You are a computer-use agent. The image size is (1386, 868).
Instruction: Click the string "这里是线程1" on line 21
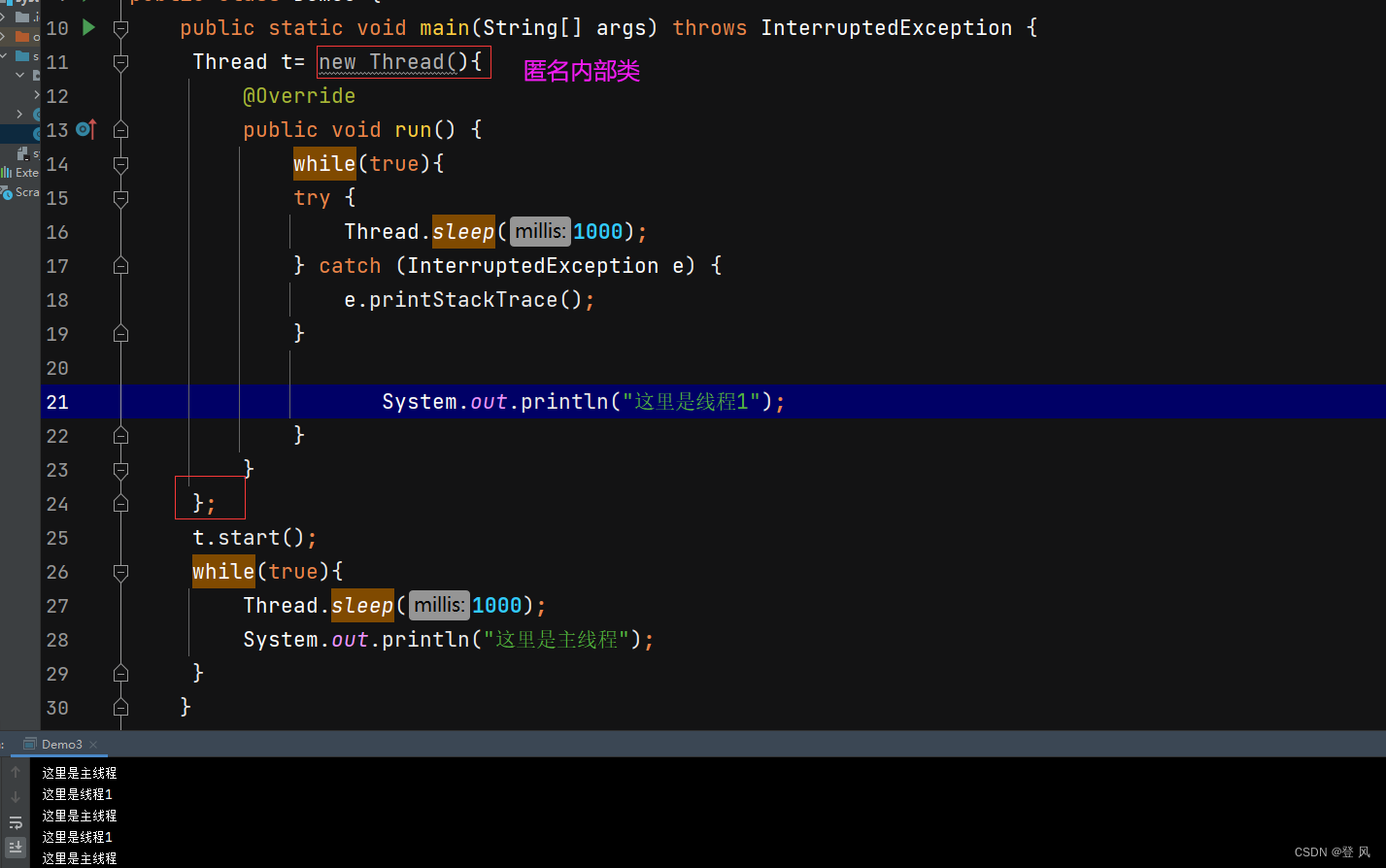pos(691,402)
